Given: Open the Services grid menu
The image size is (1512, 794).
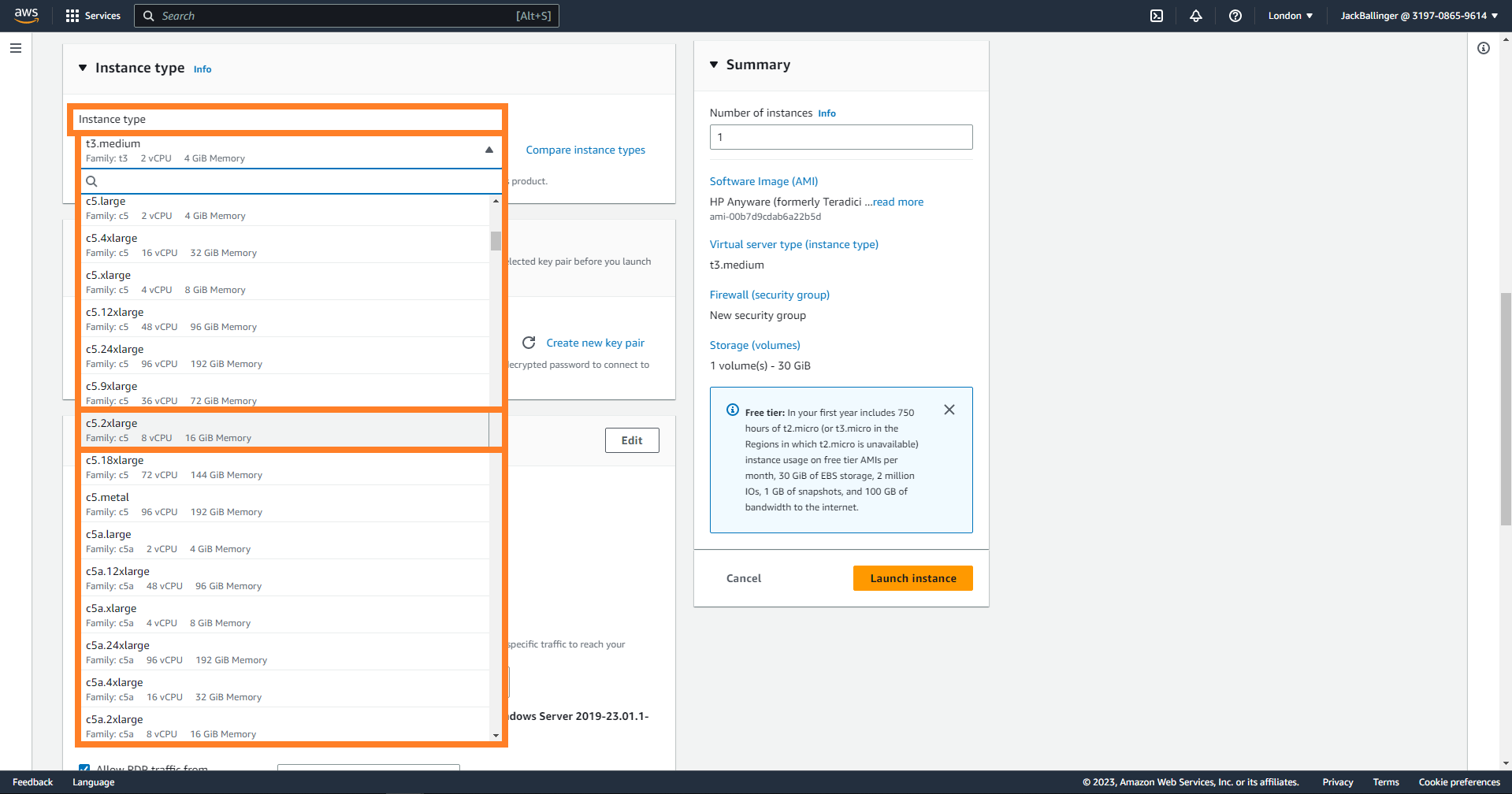Looking at the screenshot, I should [93, 16].
